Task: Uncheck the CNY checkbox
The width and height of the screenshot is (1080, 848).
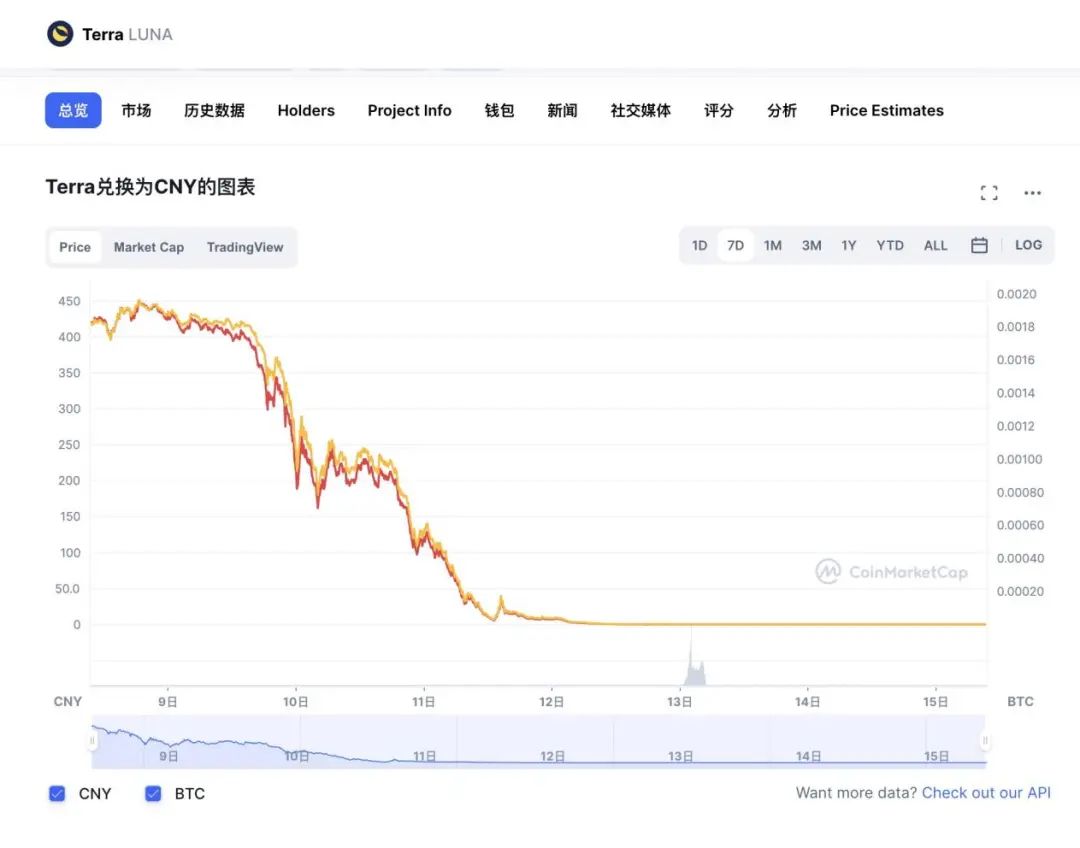Action: pyautogui.click(x=57, y=793)
